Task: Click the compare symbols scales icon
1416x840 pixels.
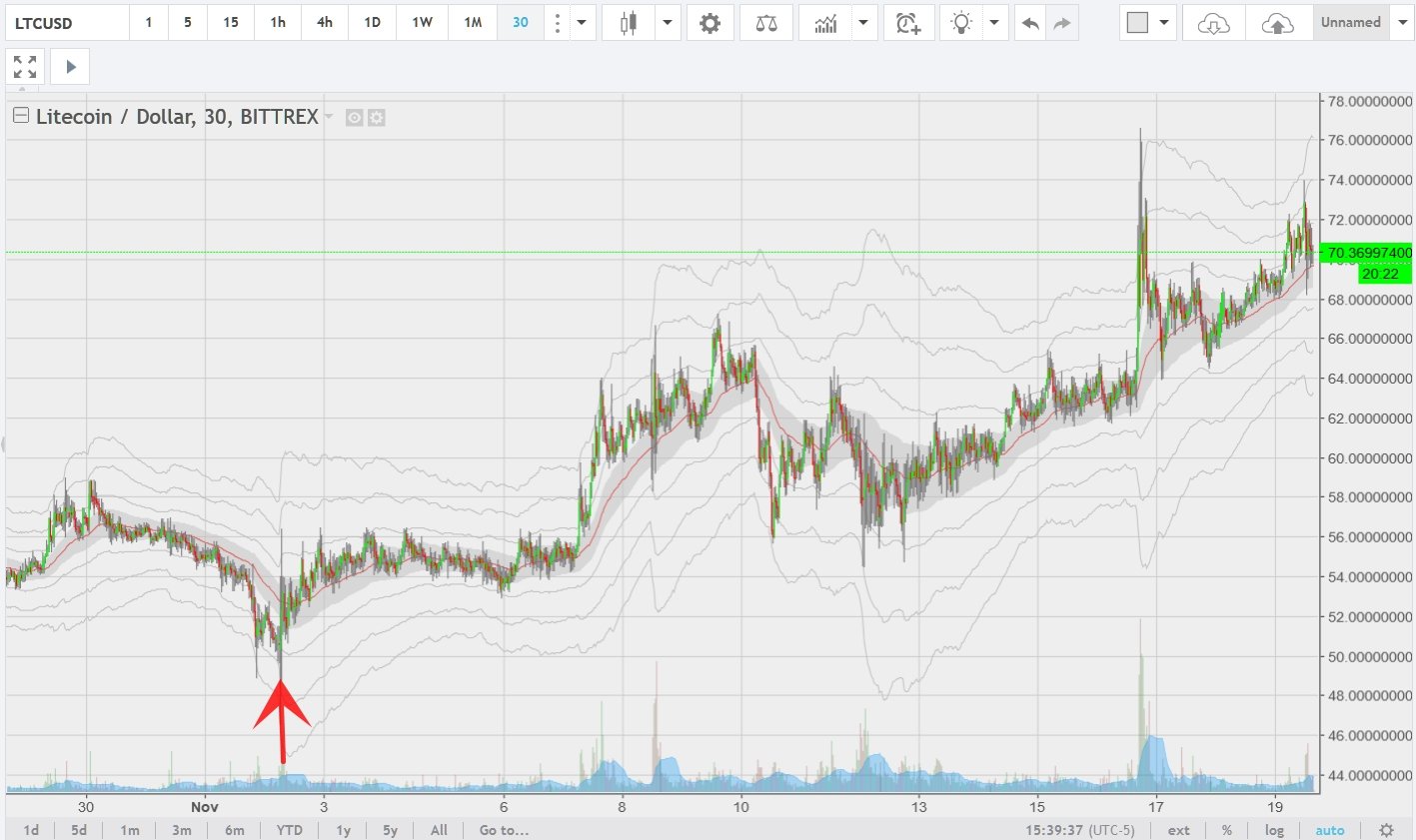Action: click(x=766, y=22)
